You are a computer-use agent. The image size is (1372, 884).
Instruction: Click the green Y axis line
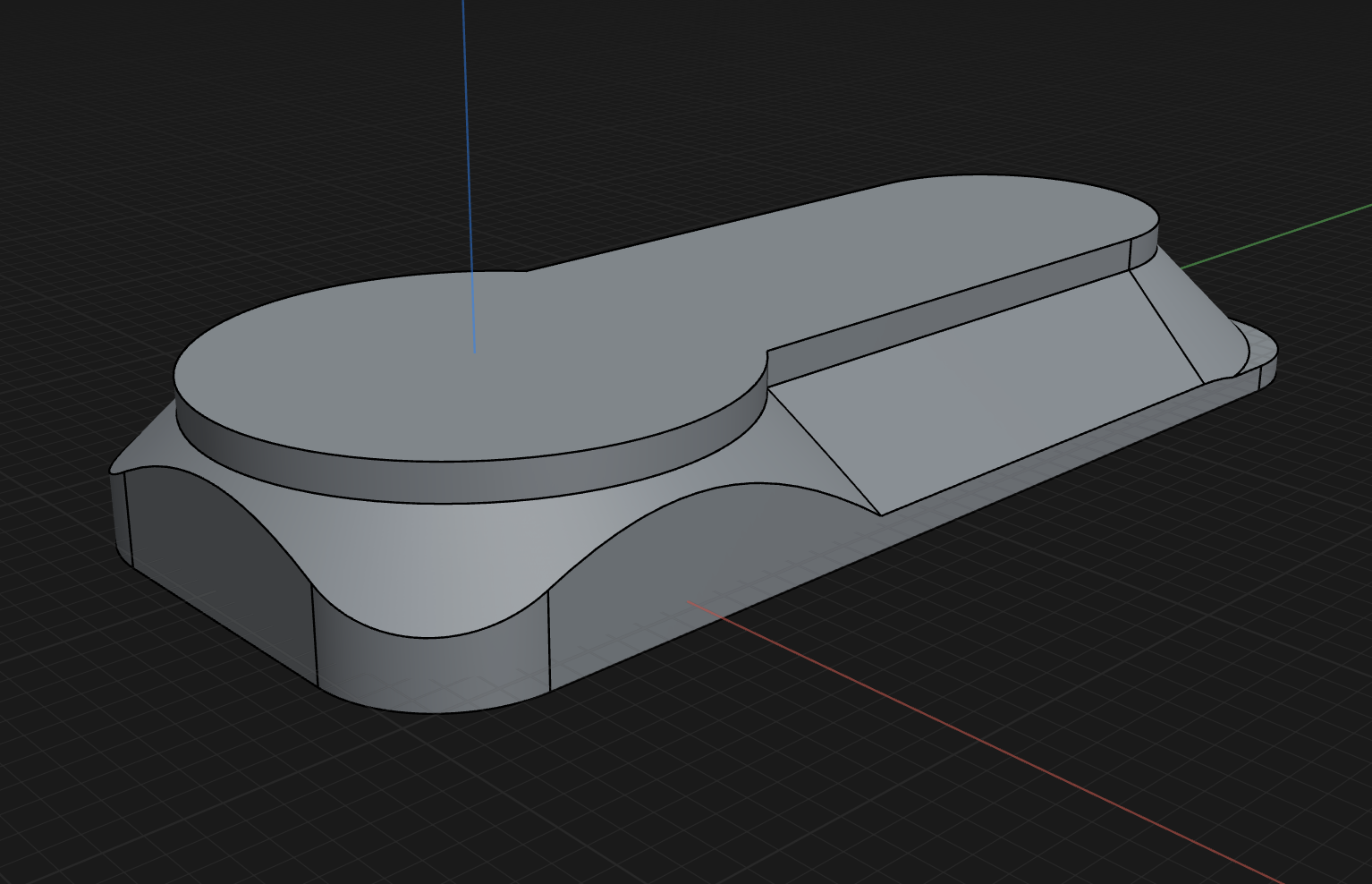tap(1279, 235)
